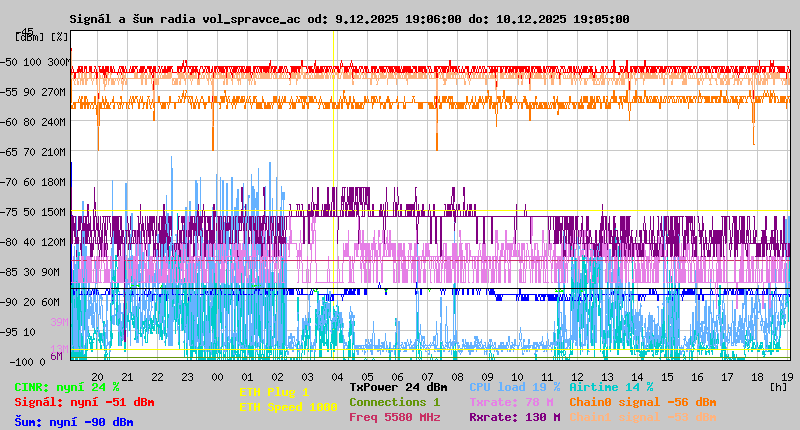The image size is (800, 430).
Task: Click the Chain0 signal legend label
Action: point(643,402)
